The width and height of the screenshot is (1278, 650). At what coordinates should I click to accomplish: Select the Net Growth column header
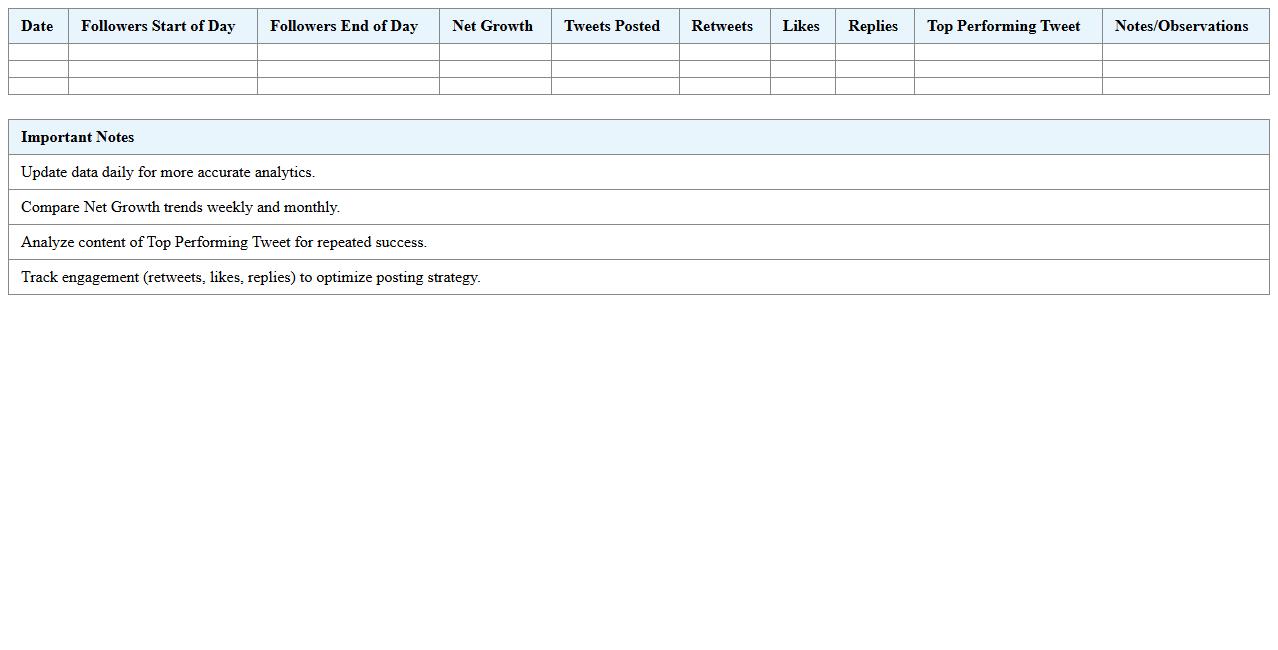pos(492,26)
